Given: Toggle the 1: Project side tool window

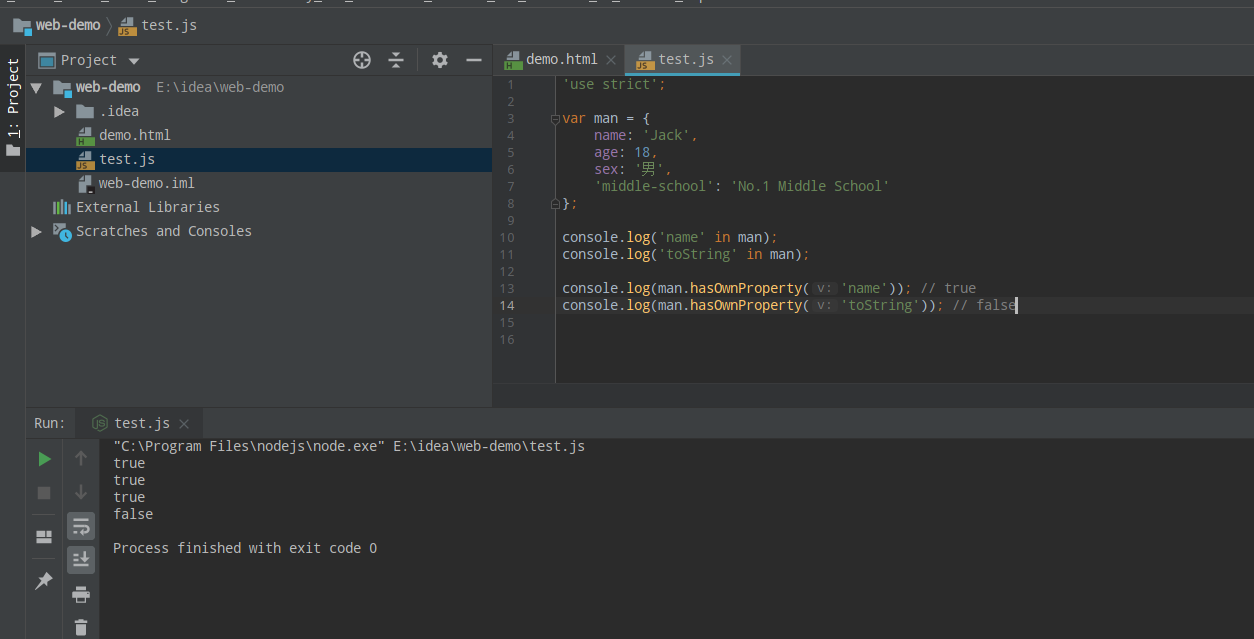Looking at the screenshot, I should [13, 108].
